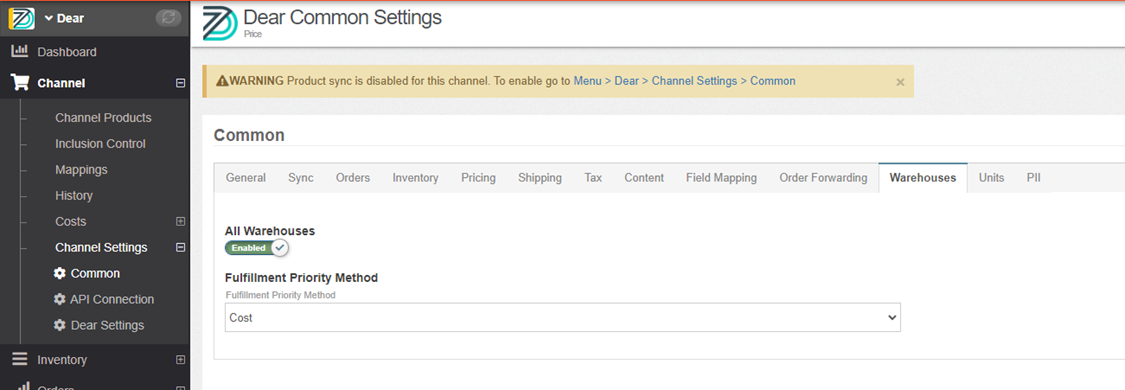Open the Dashboard menu item

67,52
